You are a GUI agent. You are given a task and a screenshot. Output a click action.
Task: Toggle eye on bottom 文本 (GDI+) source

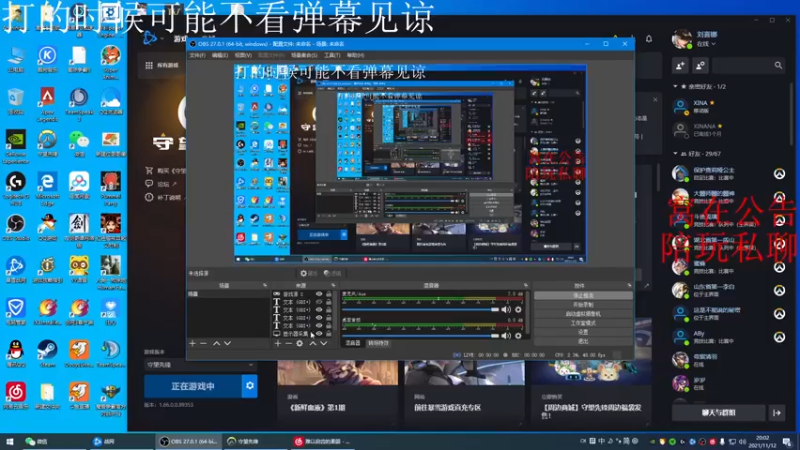pyautogui.click(x=319, y=326)
